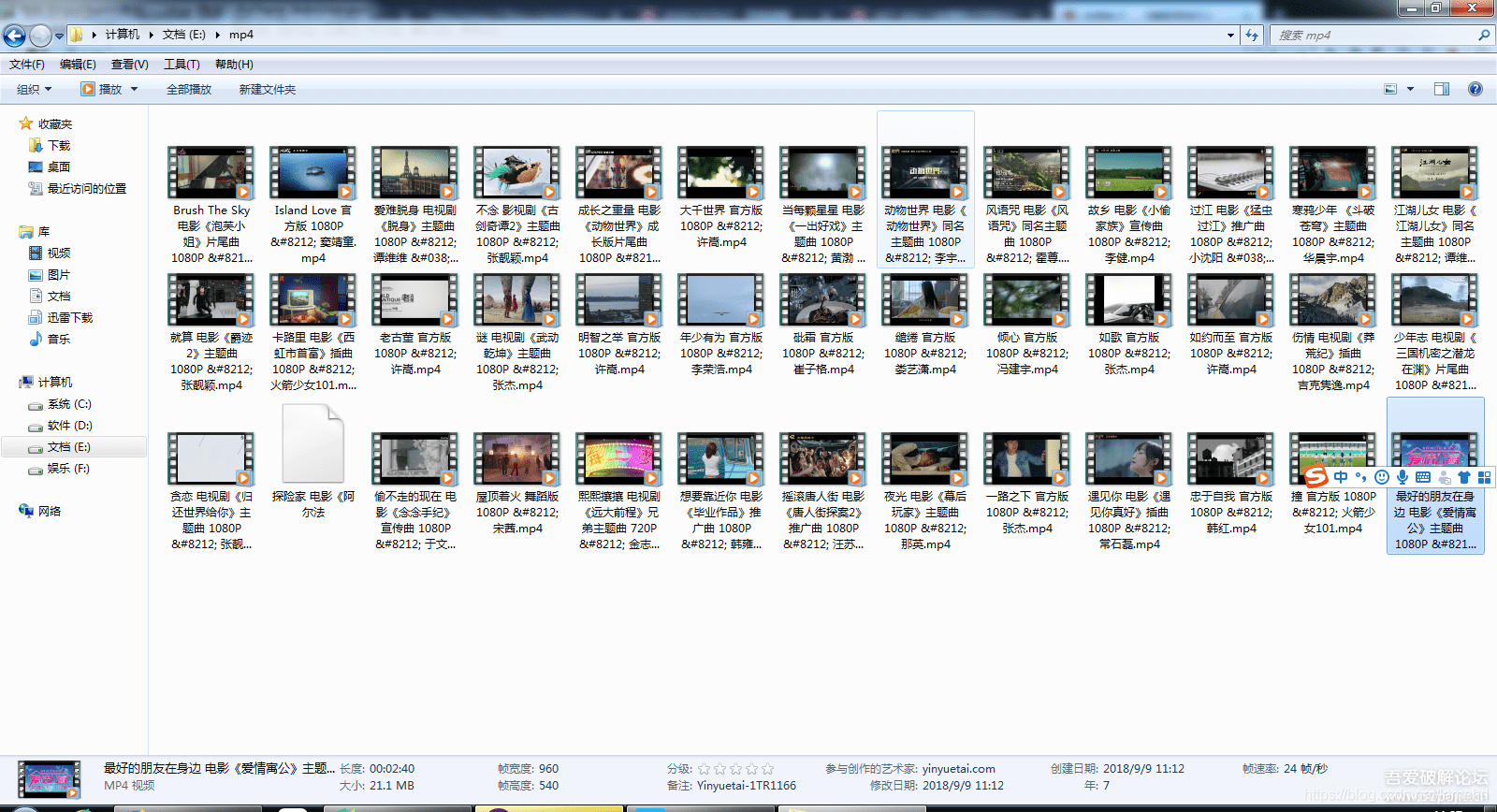This screenshot has width=1497, height=812.
Task: Select the 最好的朋友在身边 video
Action: (1435, 476)
